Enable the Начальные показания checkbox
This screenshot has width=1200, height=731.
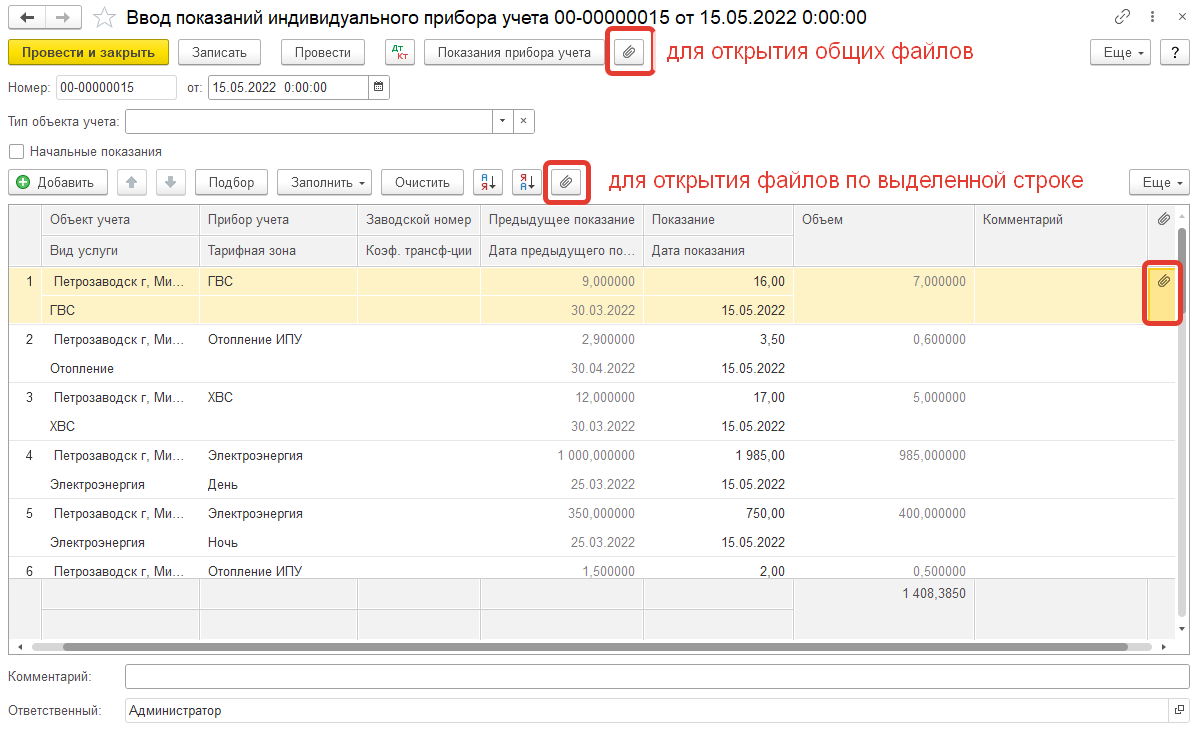pyautogui.click(x=16, y=152)
